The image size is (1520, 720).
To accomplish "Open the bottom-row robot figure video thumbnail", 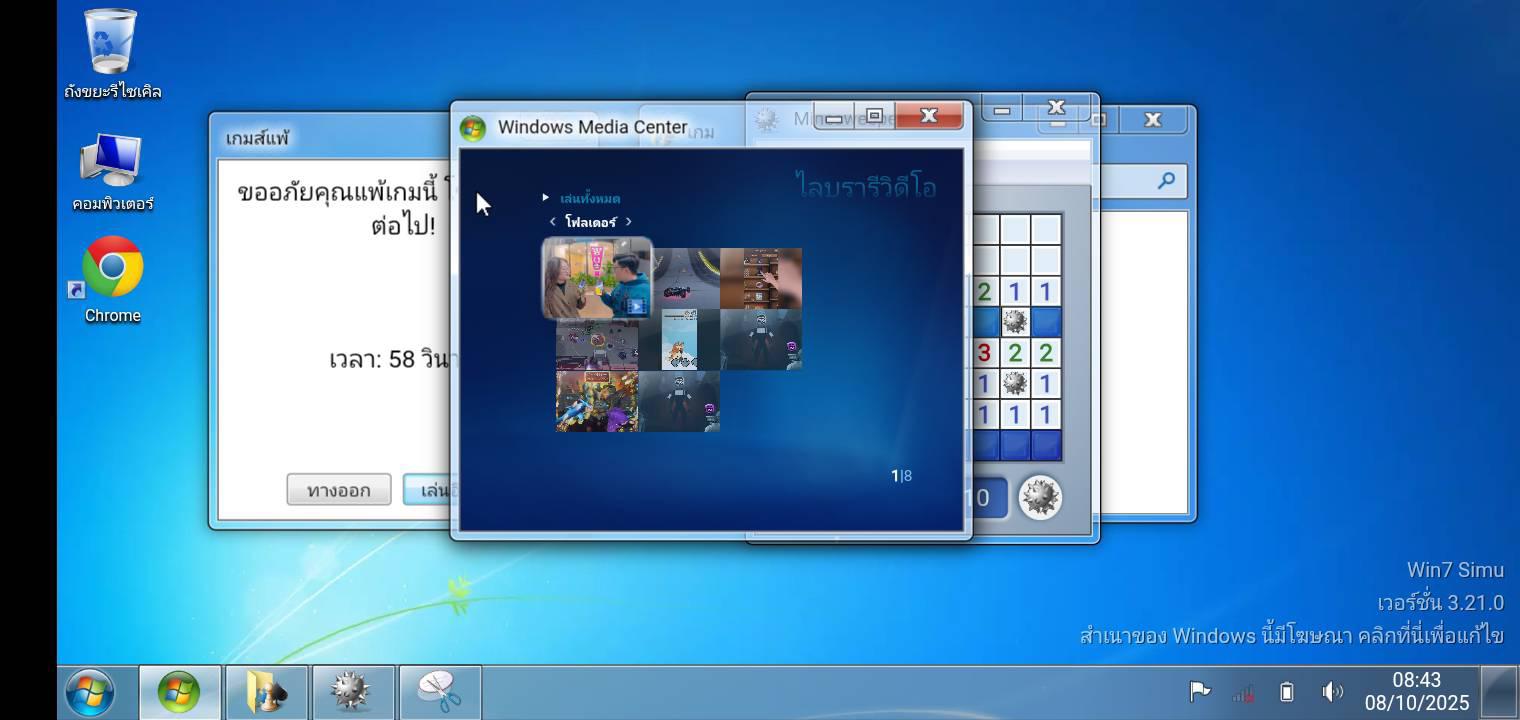I will point(679,401).
